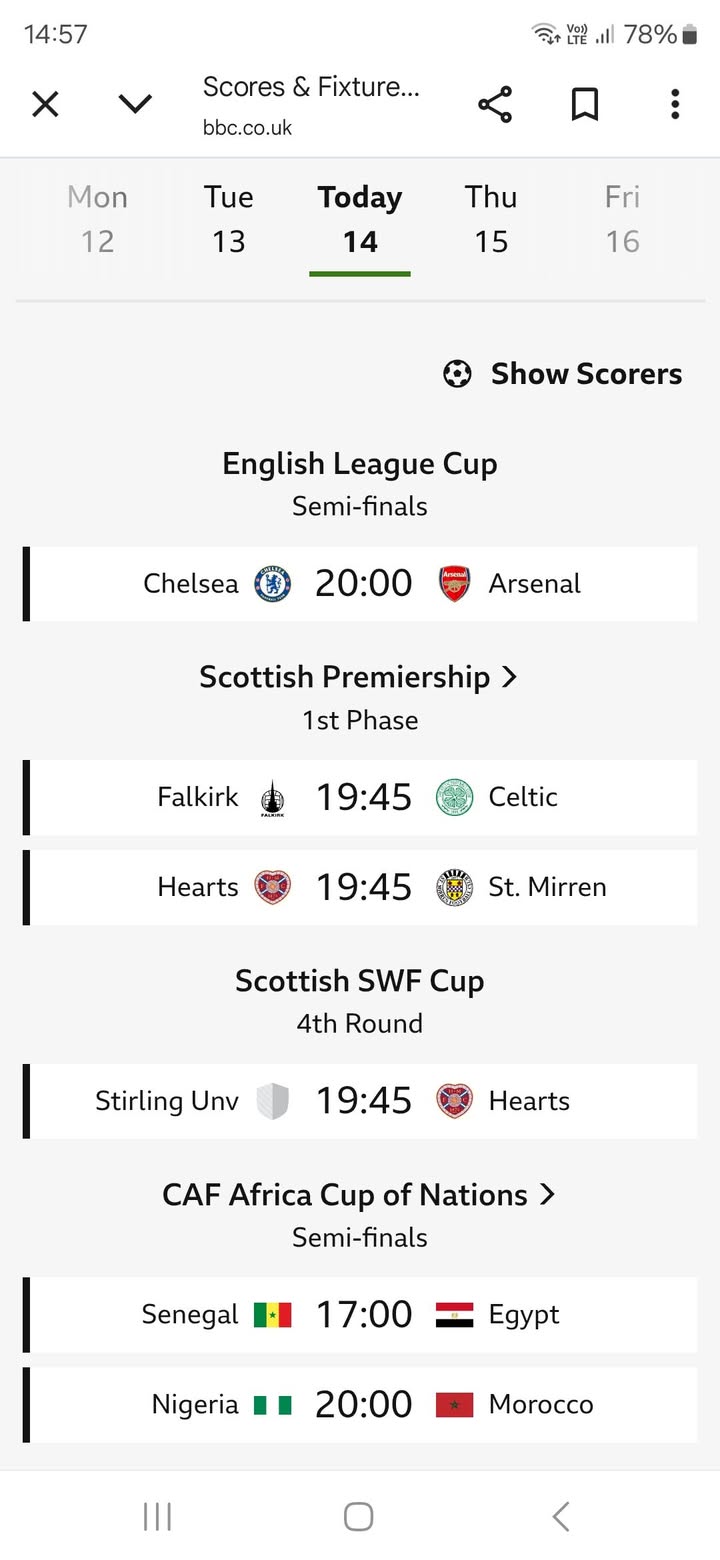The image size is (720, 1560).
Task: Open the Scottish Premiership competition link
Action: click(359, 677)
